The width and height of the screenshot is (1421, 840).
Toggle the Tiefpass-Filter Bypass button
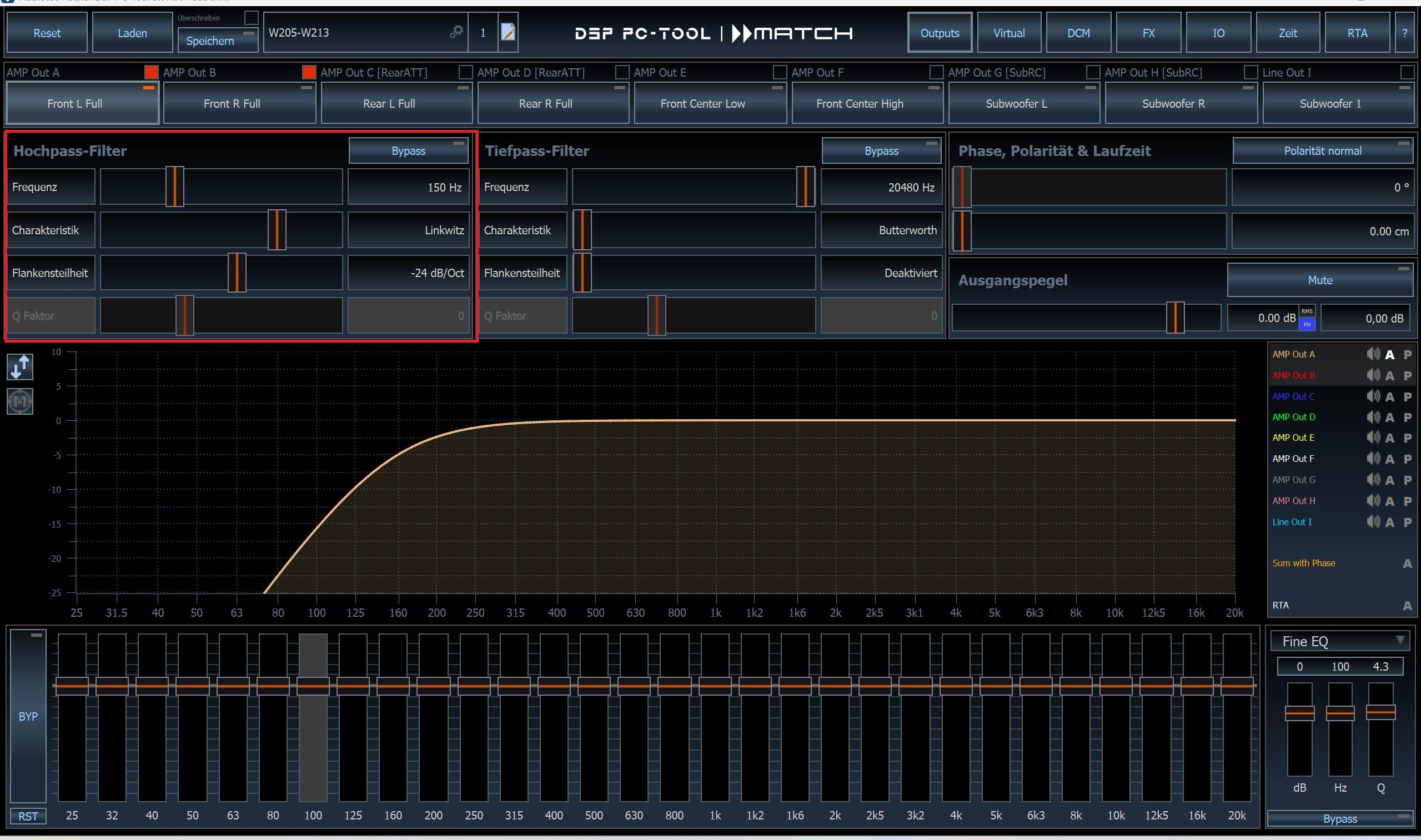881,150
